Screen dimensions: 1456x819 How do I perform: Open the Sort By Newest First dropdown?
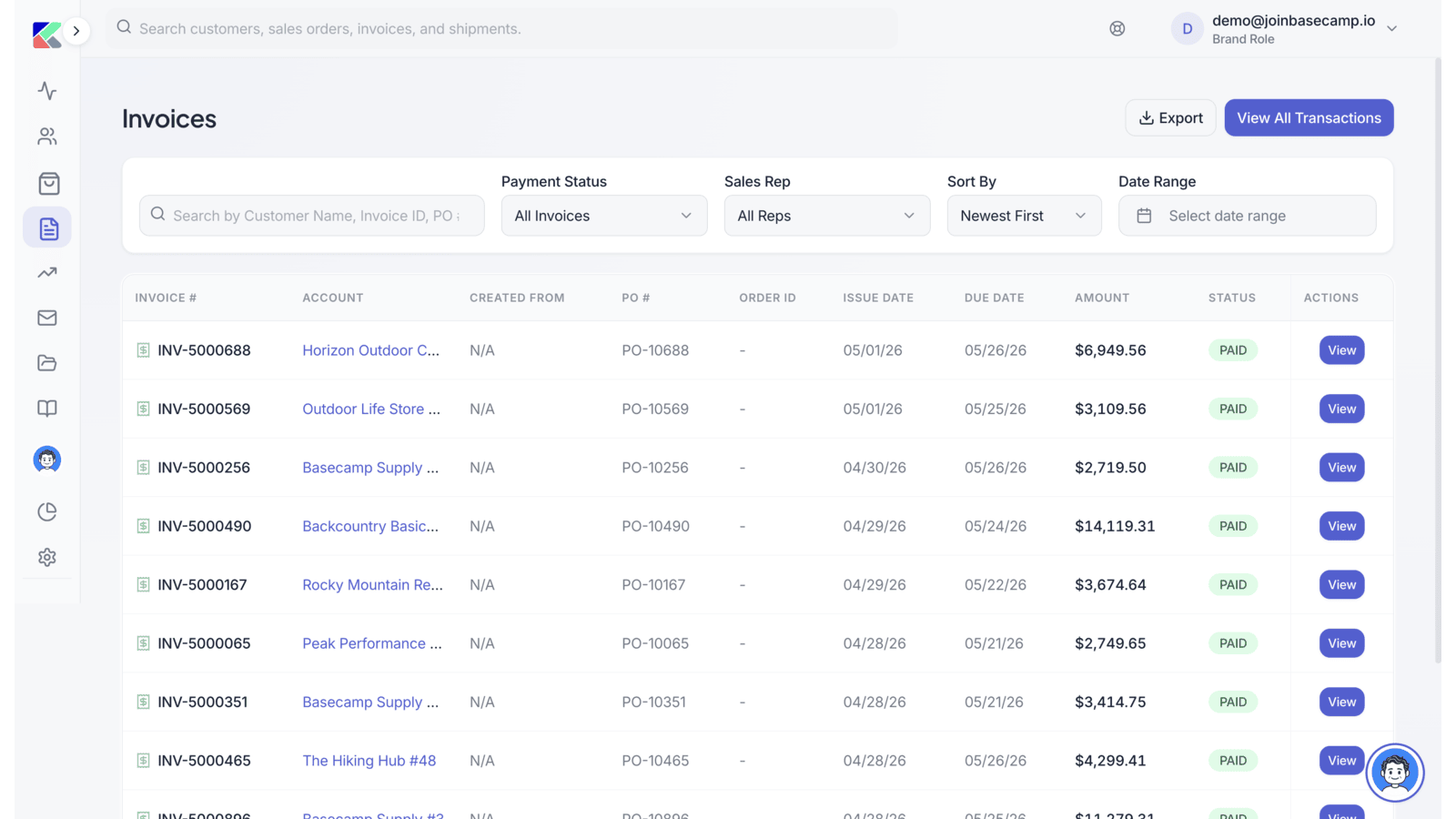point(1024,216)
